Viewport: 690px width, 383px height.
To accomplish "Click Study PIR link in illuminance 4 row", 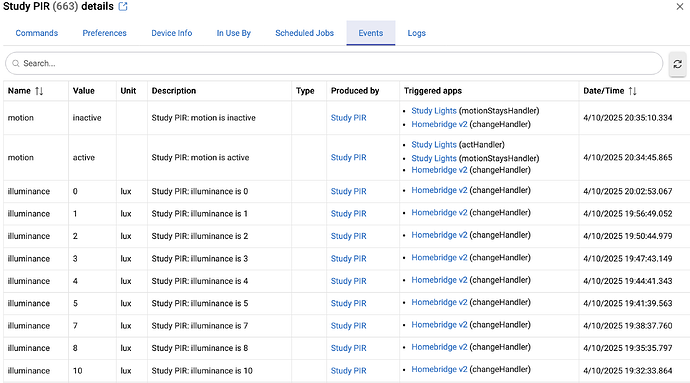I will (349, 281).
